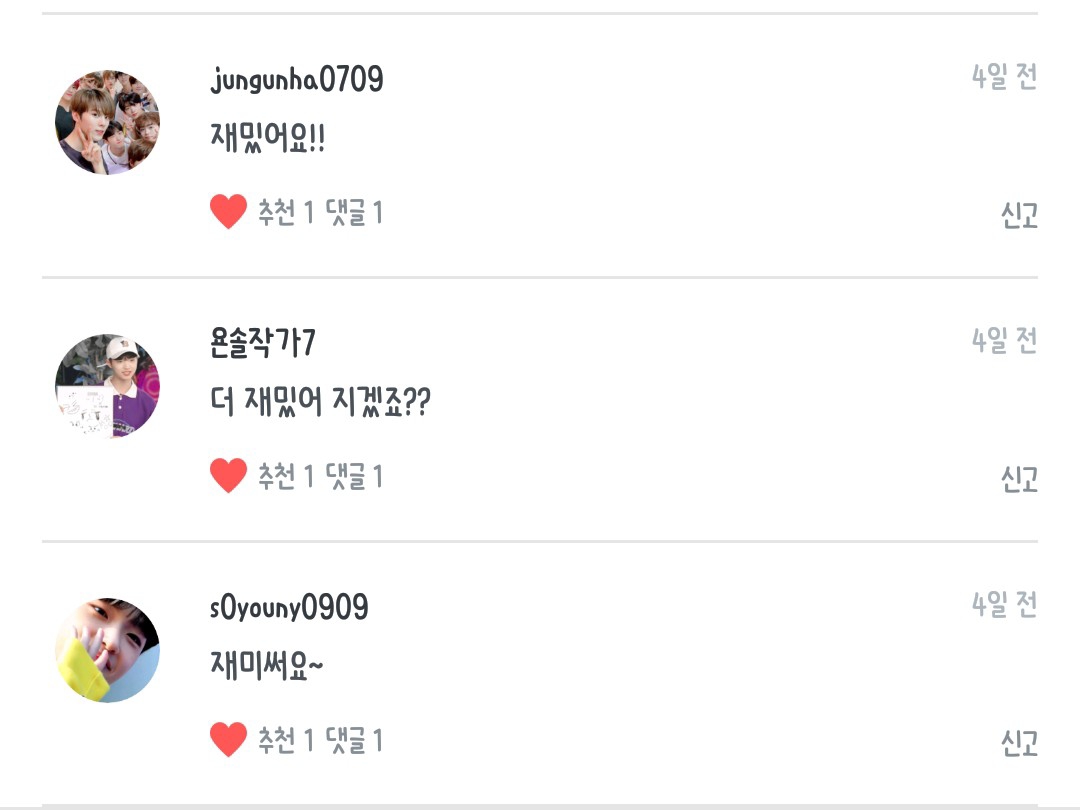1080x810 pixels.
Task: Click the 4일 전 timestamp on jungunha0709's comment
Action: pyautogui.click(x=1004, y=77)
